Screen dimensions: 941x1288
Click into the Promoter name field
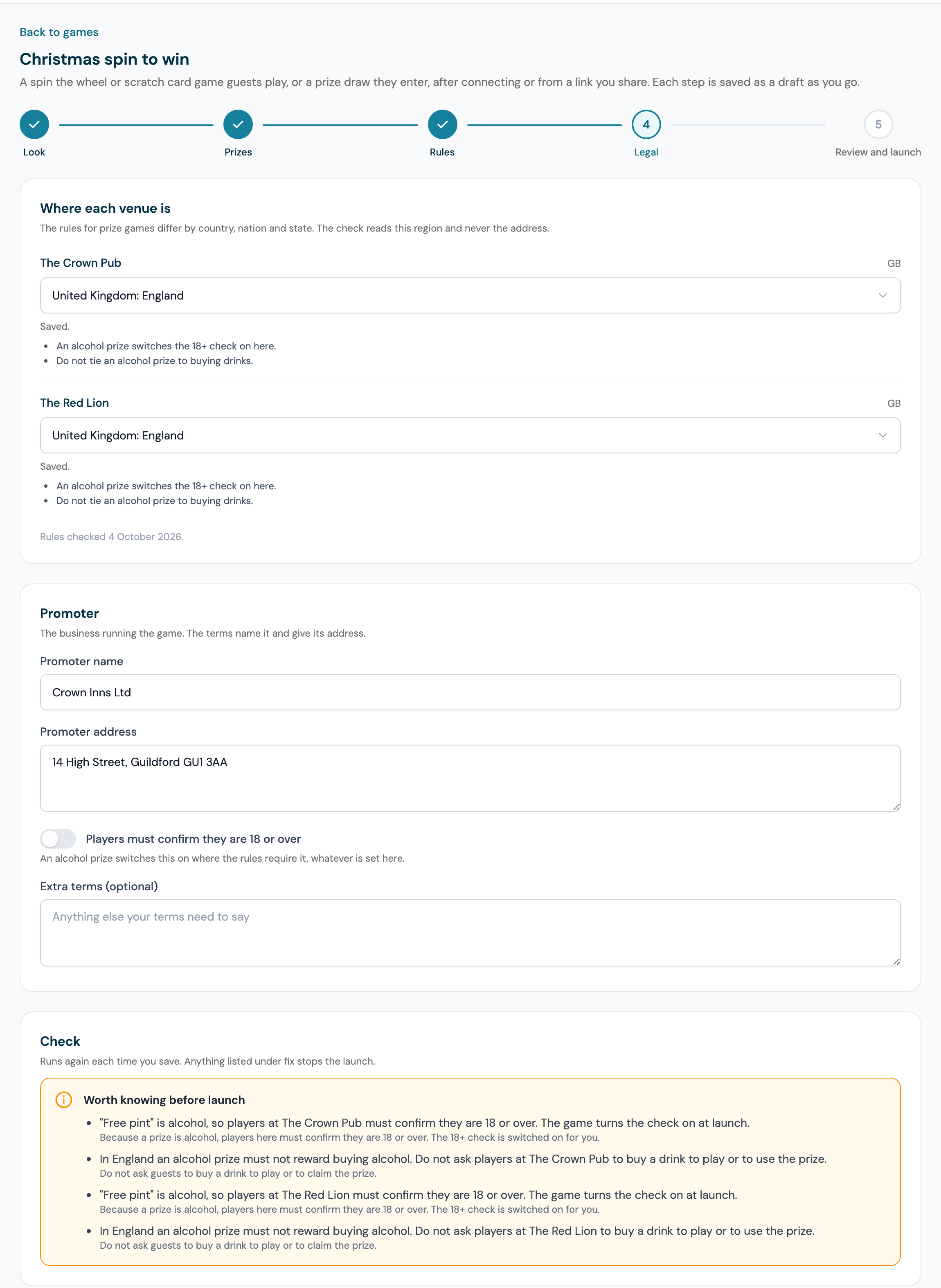click(470, 692)
